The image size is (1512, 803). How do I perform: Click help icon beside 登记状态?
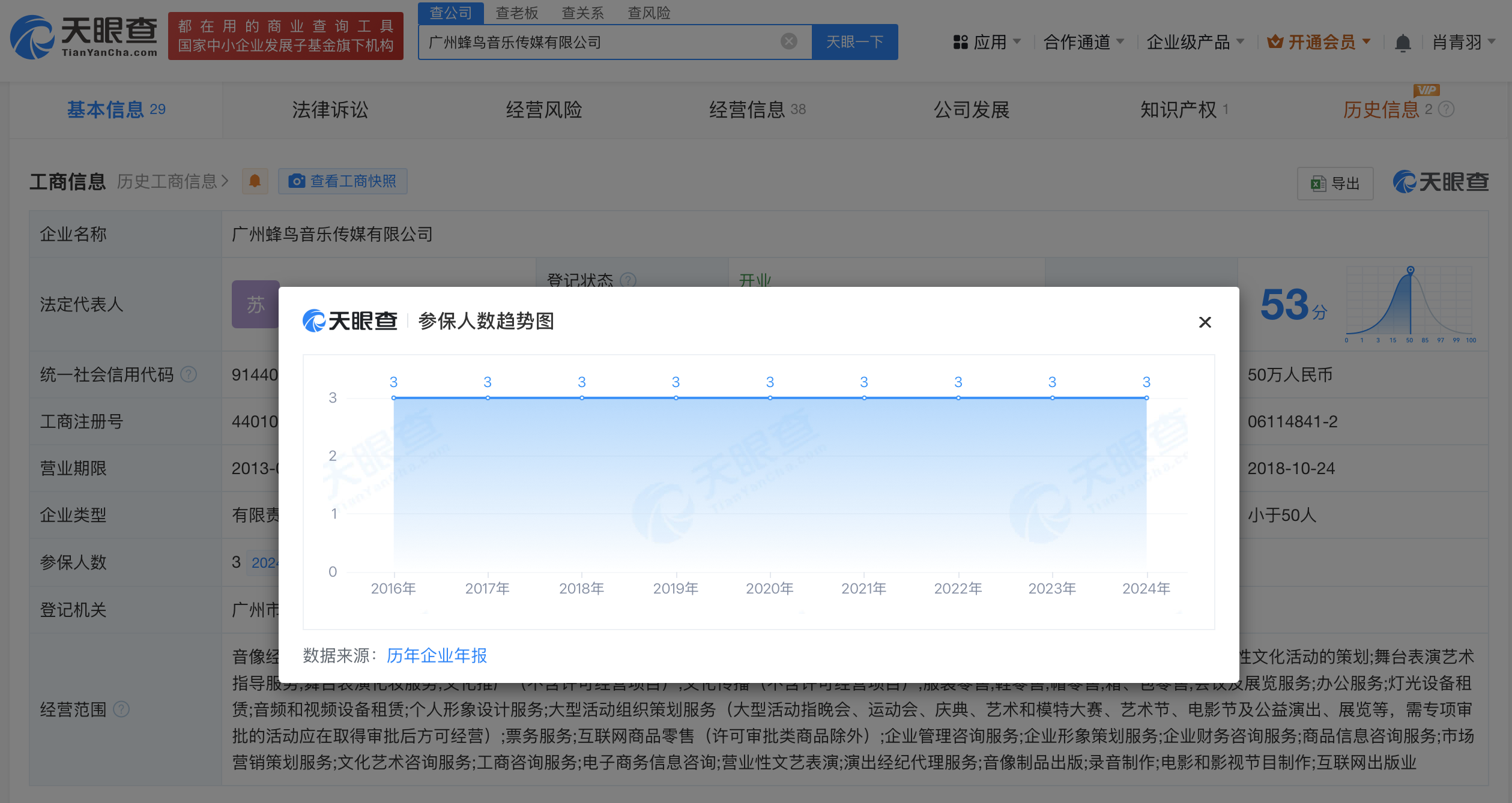(628, 280)
